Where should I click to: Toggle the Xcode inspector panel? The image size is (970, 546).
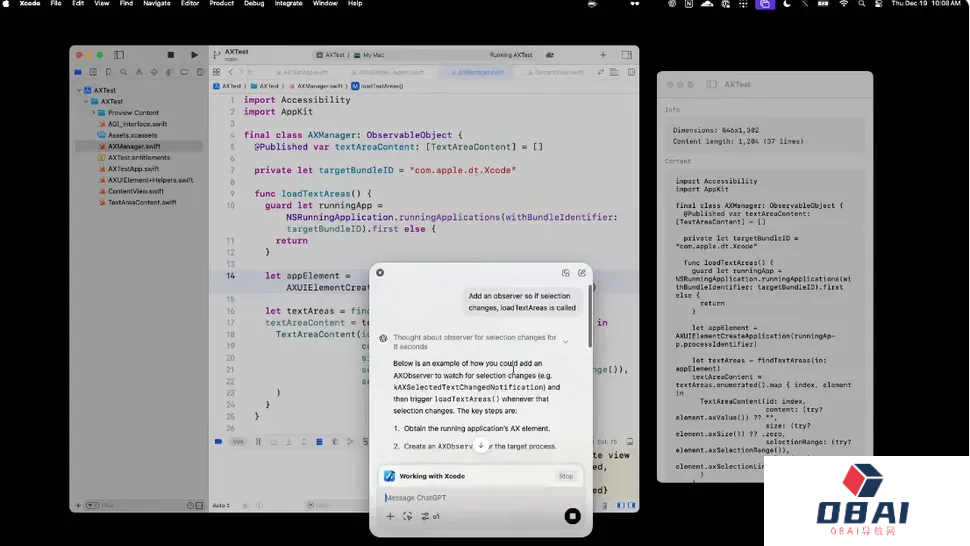click(x=627, y=55)
